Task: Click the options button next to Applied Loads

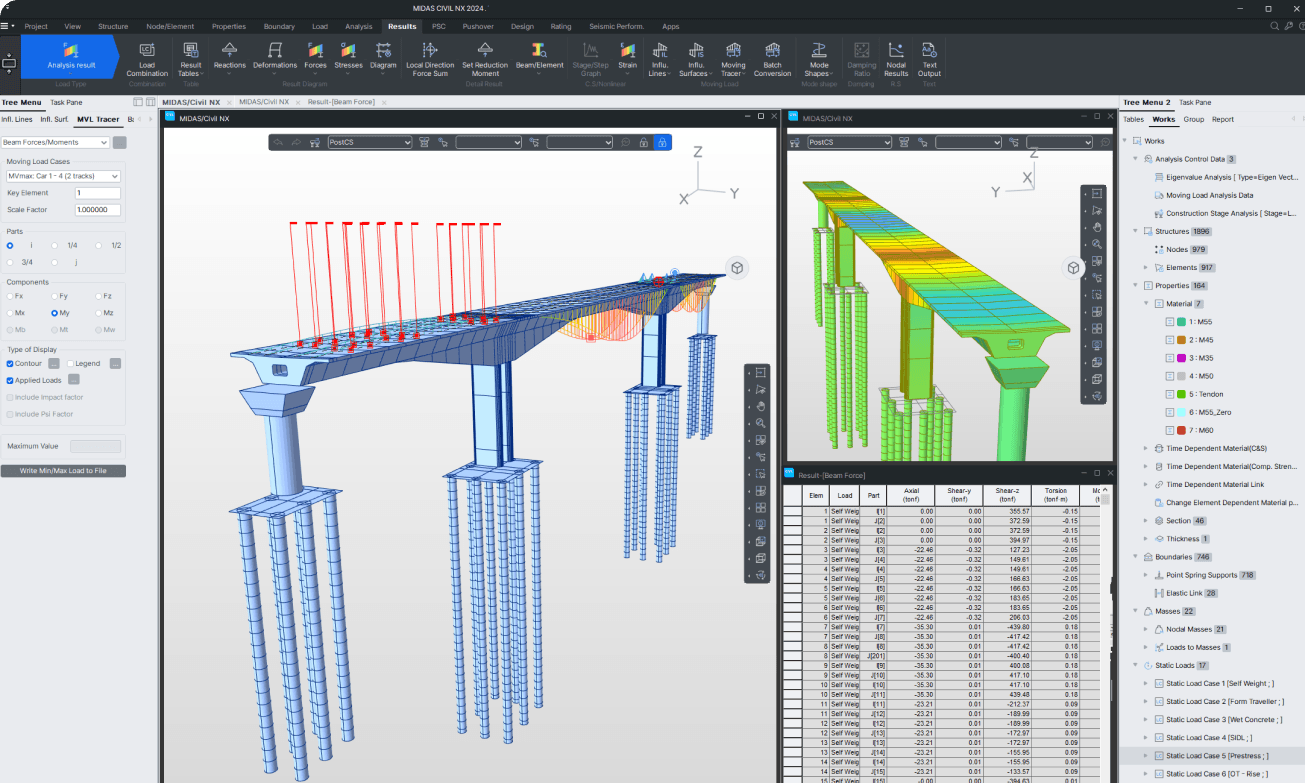Action: (x=74, y=380)
